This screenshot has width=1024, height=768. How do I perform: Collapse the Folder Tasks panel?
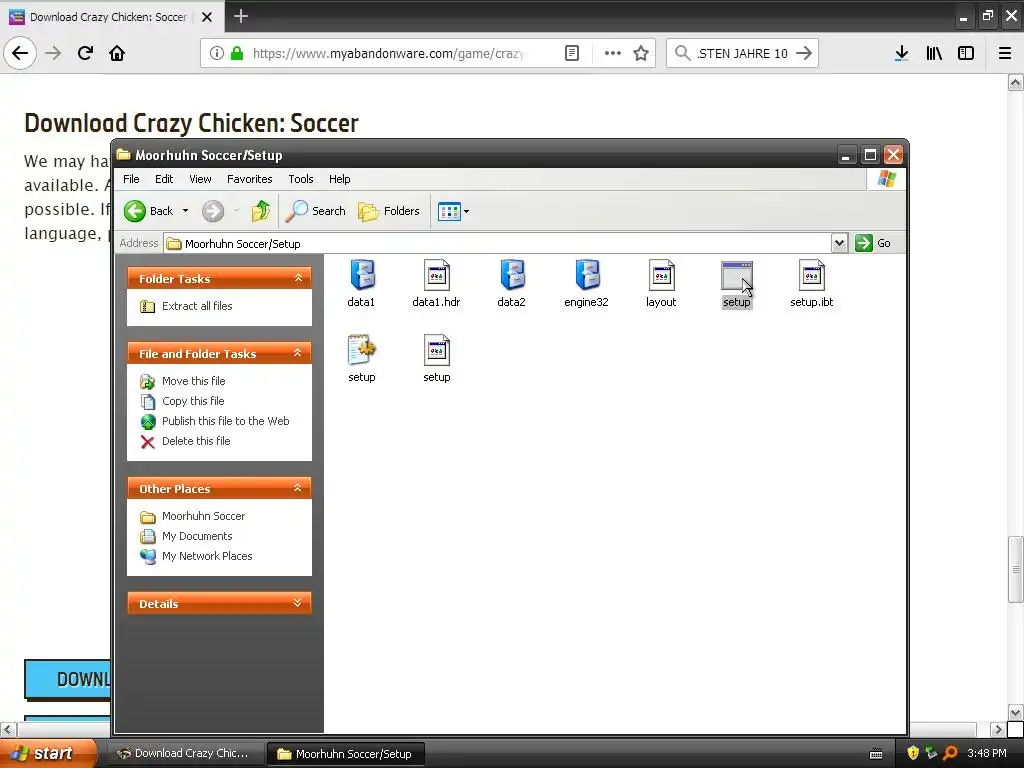coord(298,278)
